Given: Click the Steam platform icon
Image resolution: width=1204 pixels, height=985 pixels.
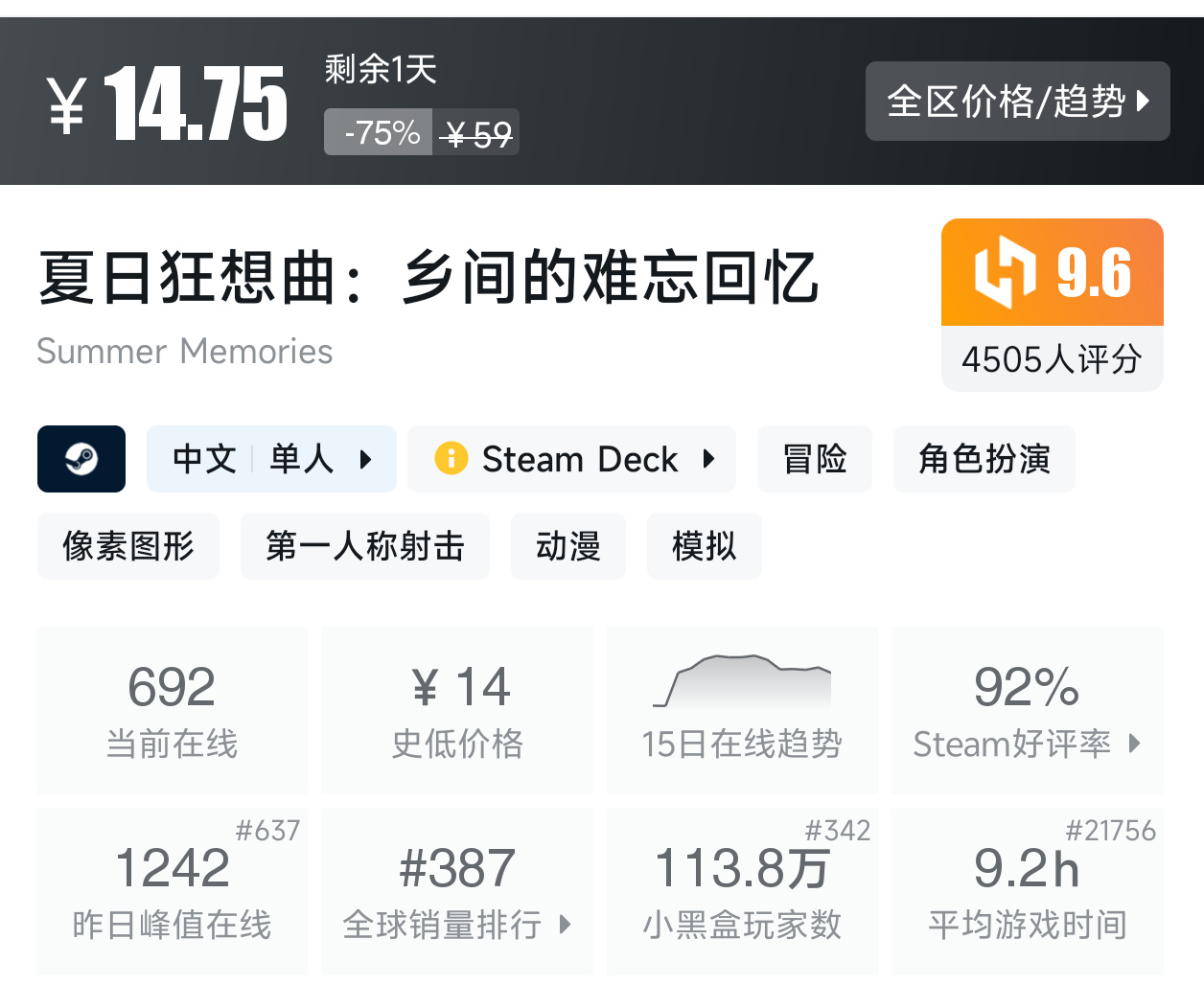Looking at the screenshot, I should tap(81, 459).
